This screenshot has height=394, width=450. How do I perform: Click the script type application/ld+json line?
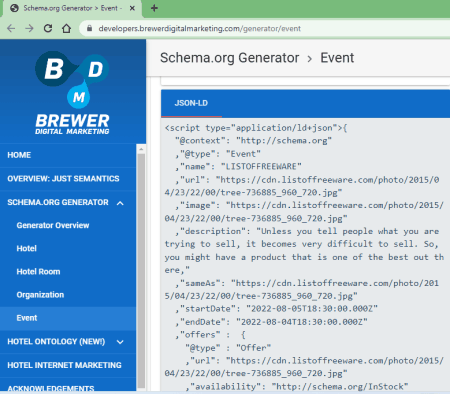[x=256, y=128]
